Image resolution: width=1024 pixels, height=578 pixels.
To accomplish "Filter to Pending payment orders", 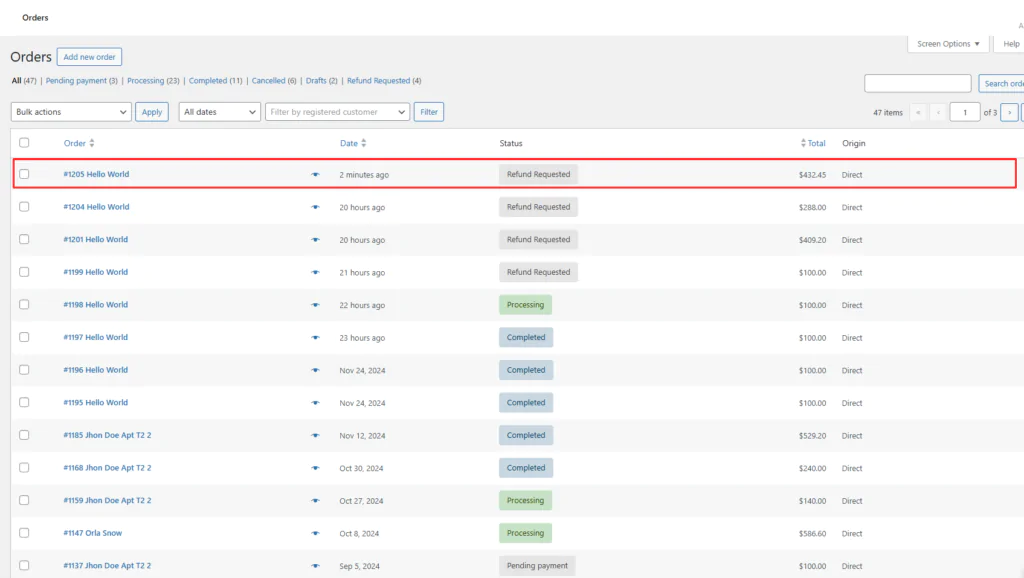I will click(76, 80).
